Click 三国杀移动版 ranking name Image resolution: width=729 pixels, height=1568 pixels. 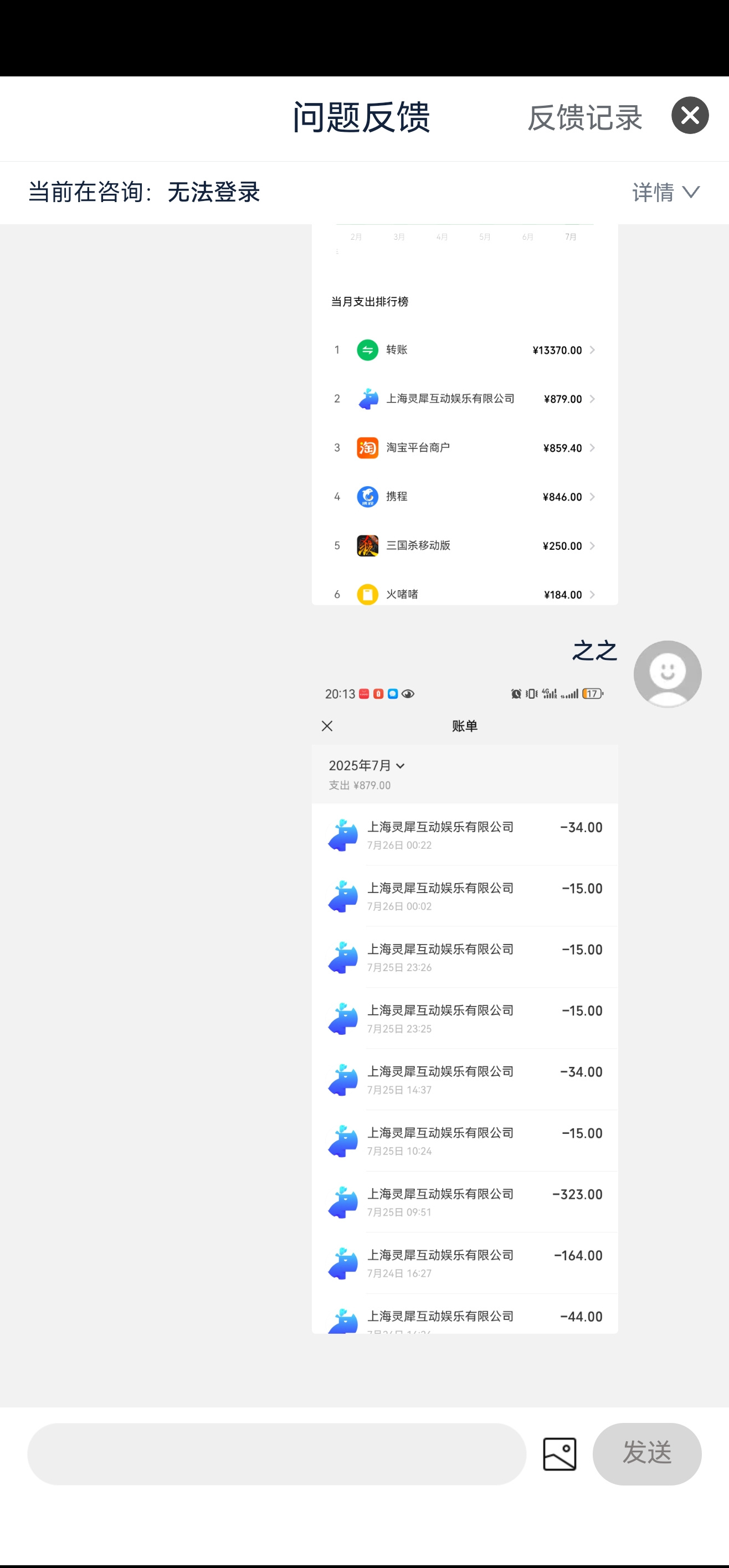coord(418,545)
